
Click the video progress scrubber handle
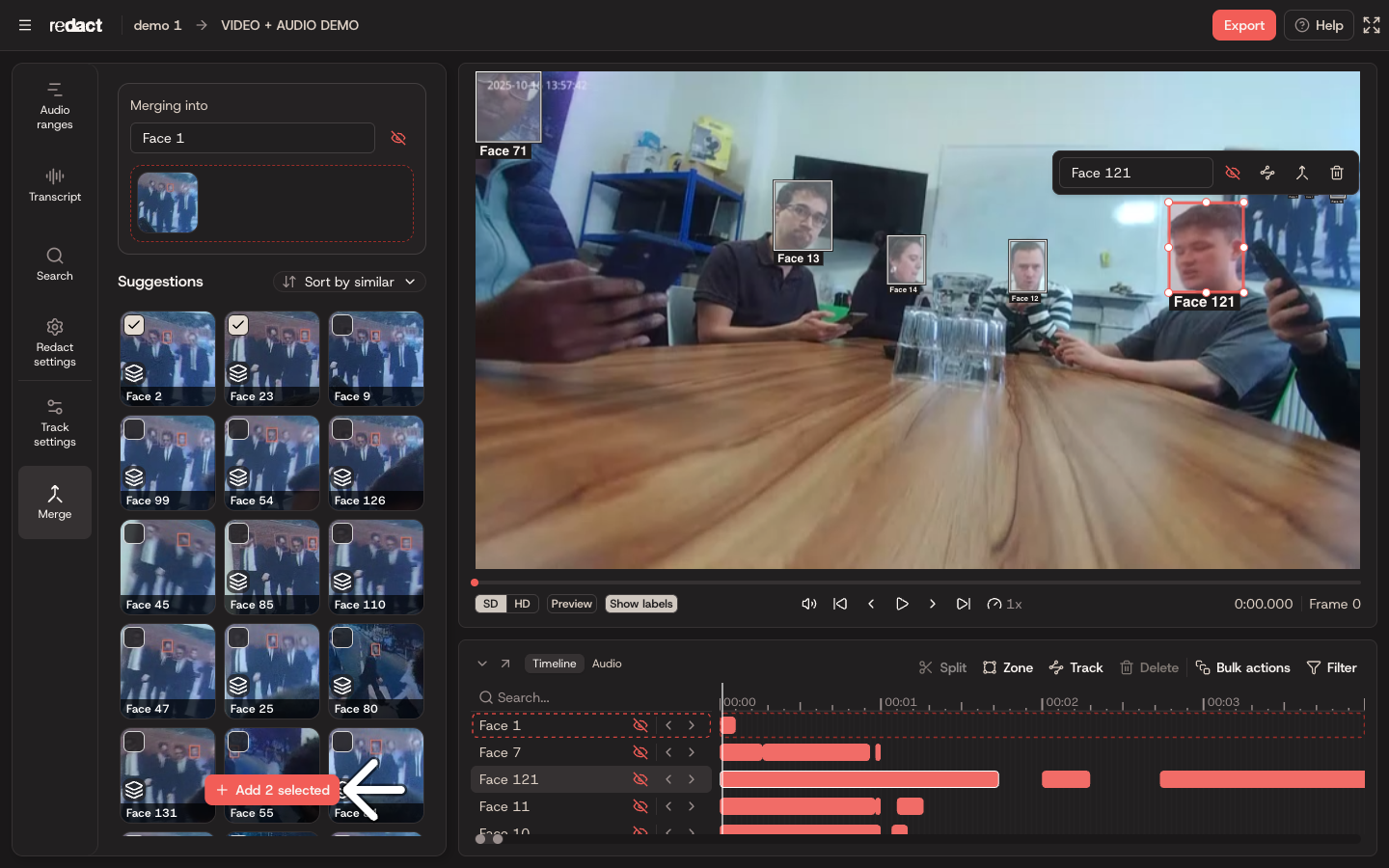point(475,583)
